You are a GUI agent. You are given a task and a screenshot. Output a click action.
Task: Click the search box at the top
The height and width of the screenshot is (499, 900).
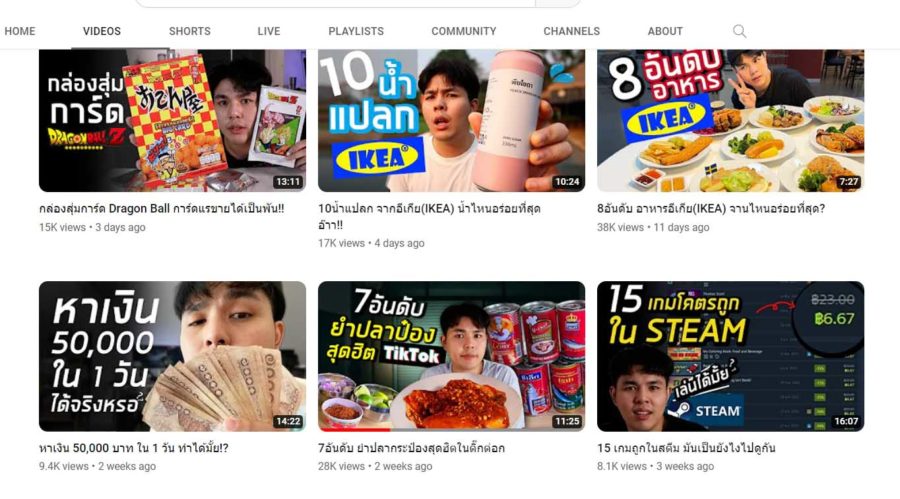336,3
